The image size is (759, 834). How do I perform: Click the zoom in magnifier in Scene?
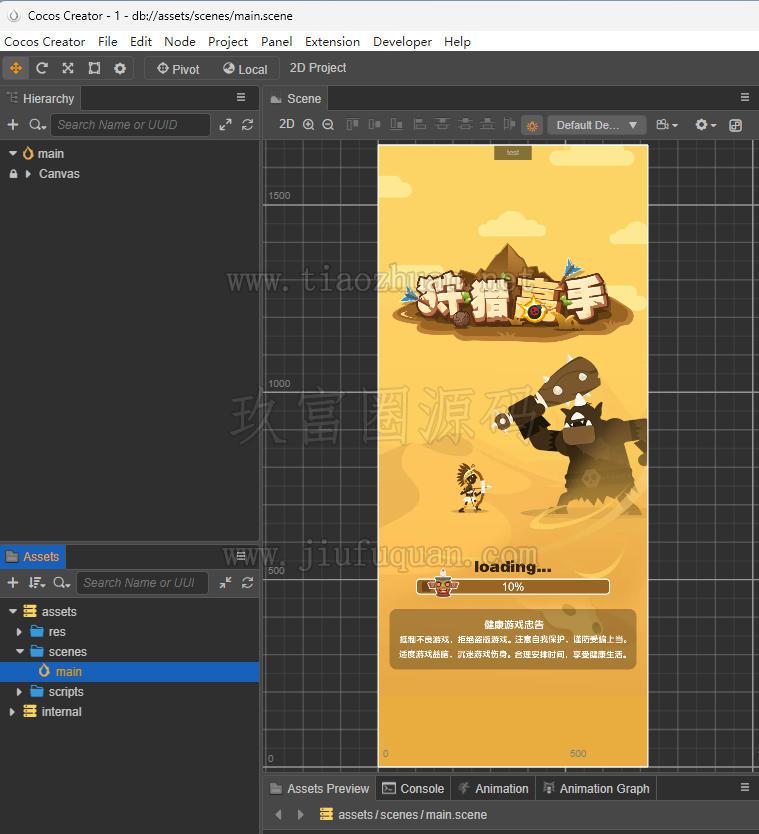tap(308, 124)
